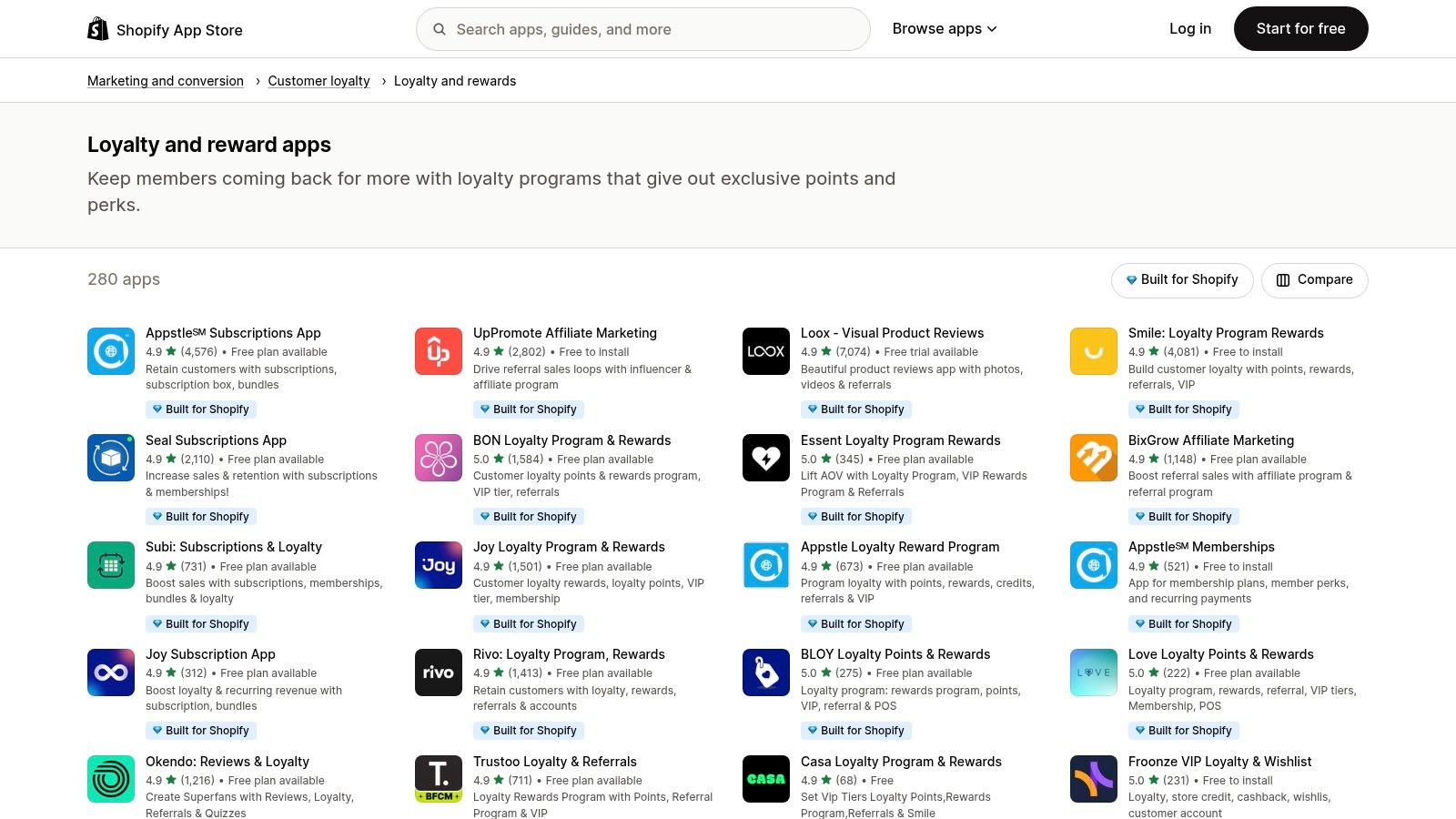Open the Appstle Memberships app icon

click(1094, 565)
